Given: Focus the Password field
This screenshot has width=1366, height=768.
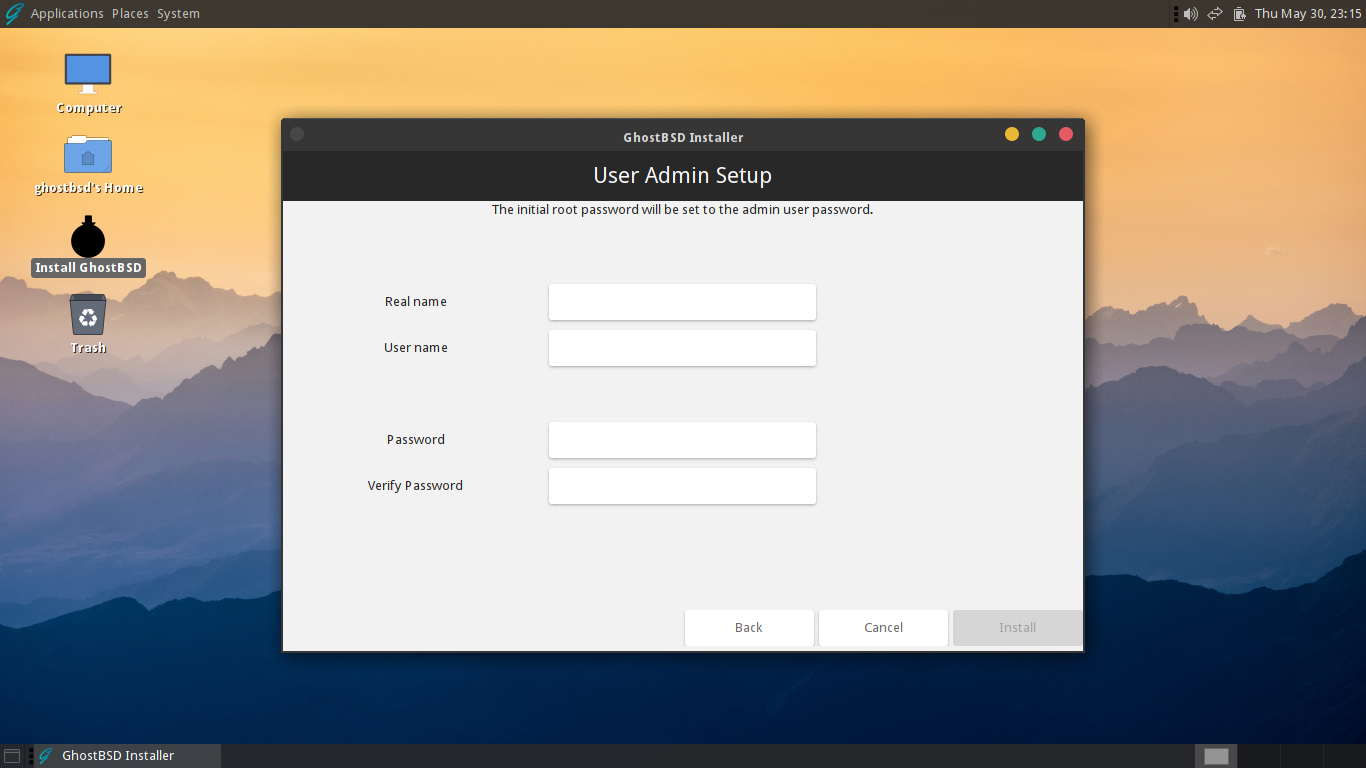Looking at the screenshot, I should click(682, 440).
